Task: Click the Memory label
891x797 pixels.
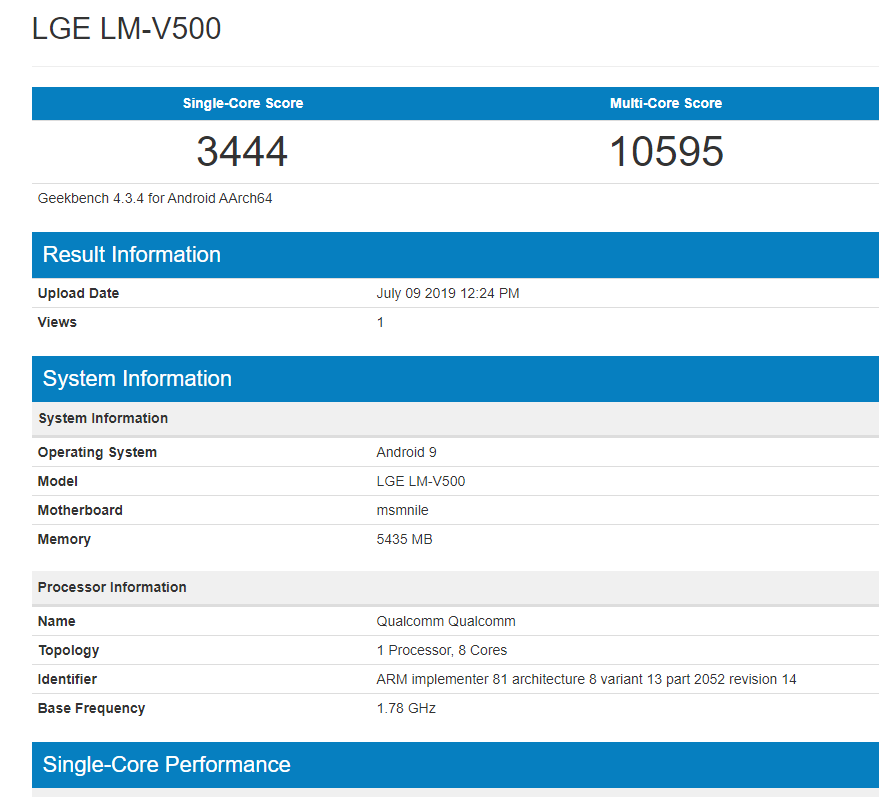Action: pyautogui.click(x=64, y=539)
